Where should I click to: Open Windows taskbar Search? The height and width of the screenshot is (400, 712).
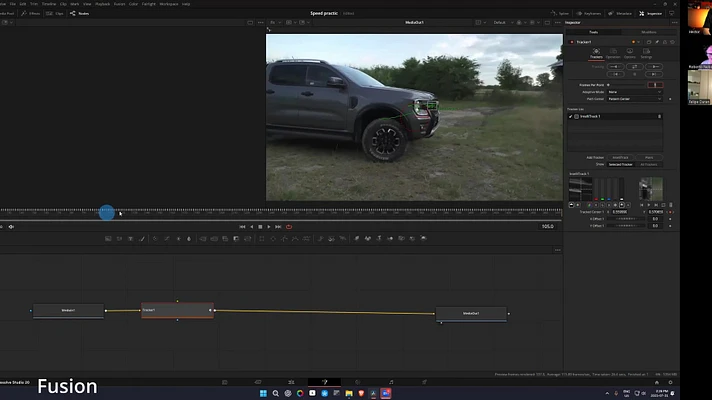click(x=275, y=393)
